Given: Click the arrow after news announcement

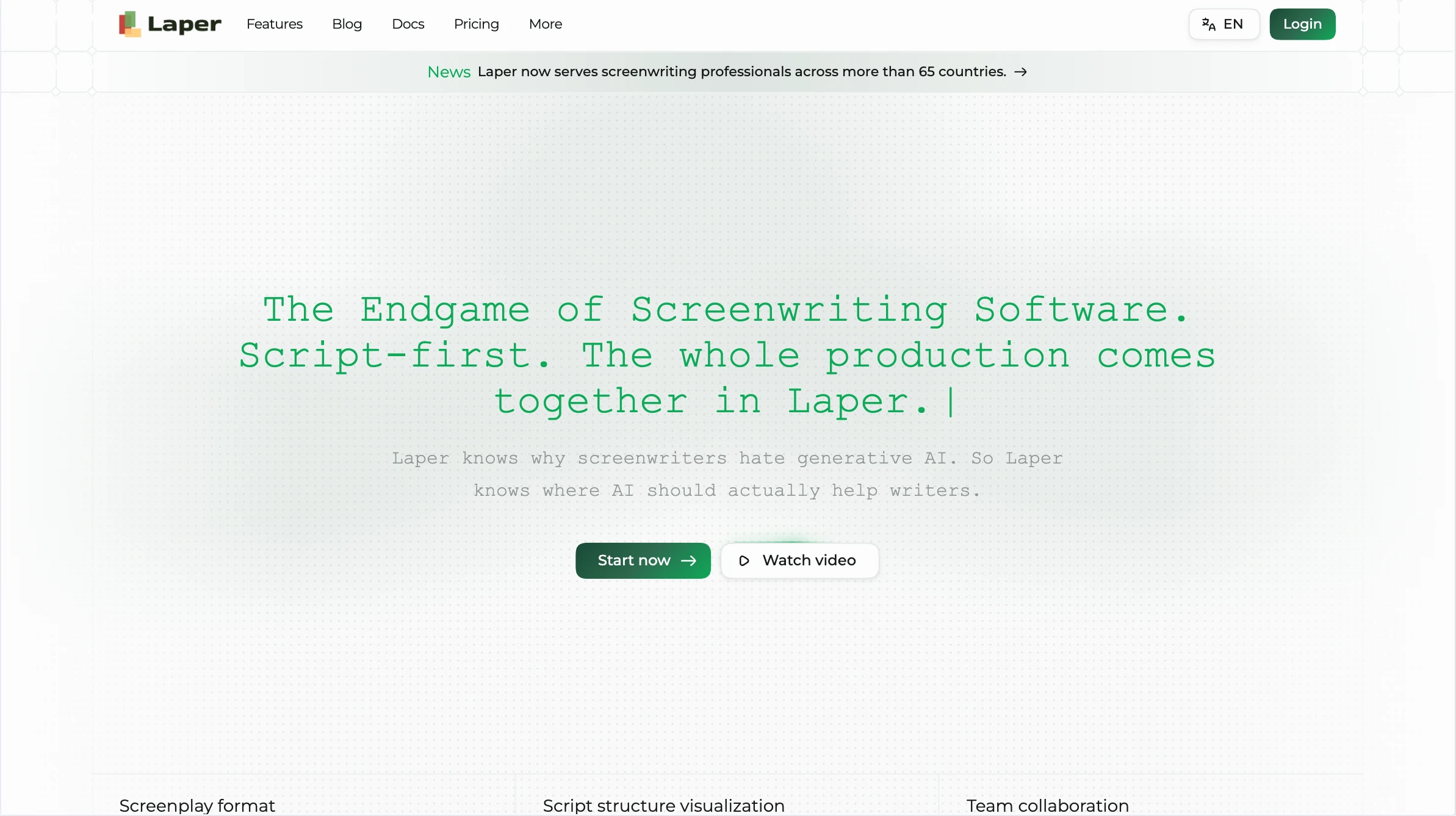Looking at the screenshot, I should coord(1020,72).
